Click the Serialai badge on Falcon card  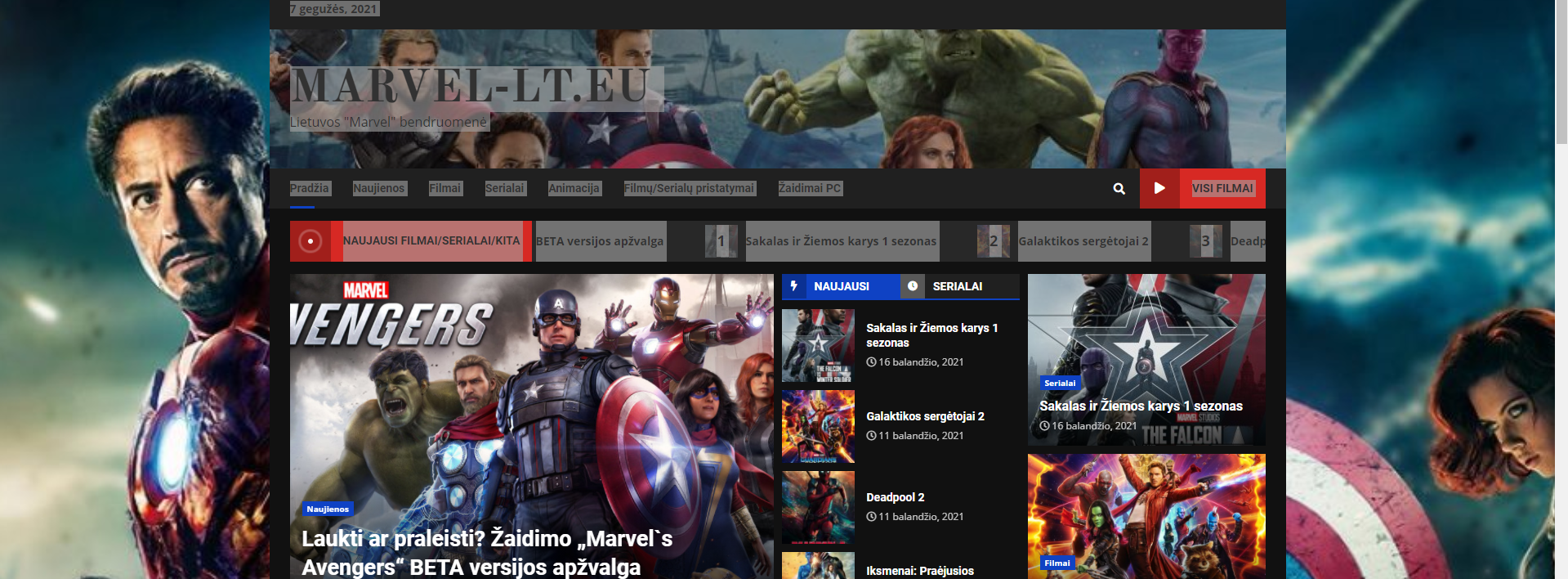[x=1060, y=383]
